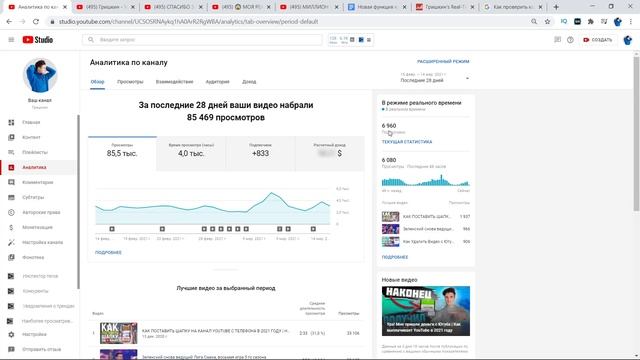
Task: Switch to the Обзор tab
Action: [98, 82]
